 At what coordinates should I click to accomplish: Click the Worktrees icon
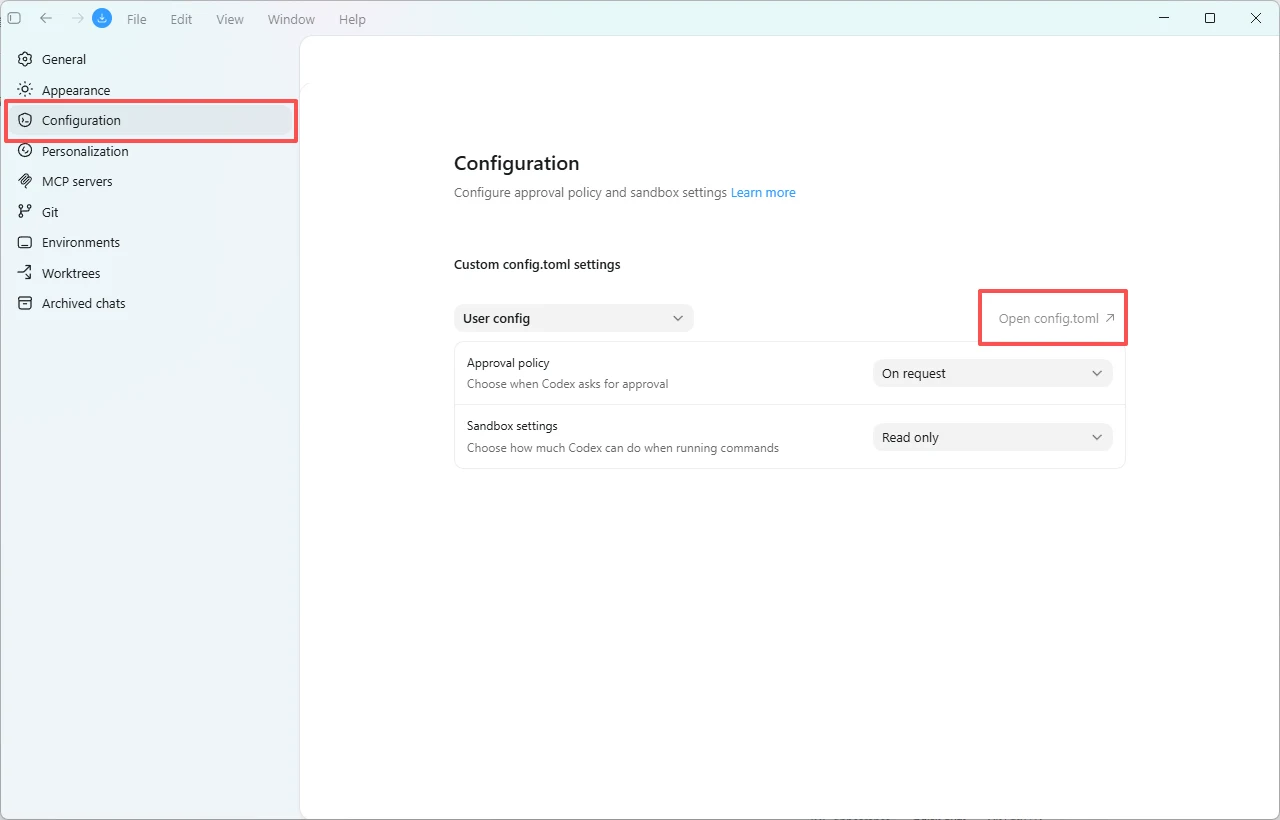(25, 273)
